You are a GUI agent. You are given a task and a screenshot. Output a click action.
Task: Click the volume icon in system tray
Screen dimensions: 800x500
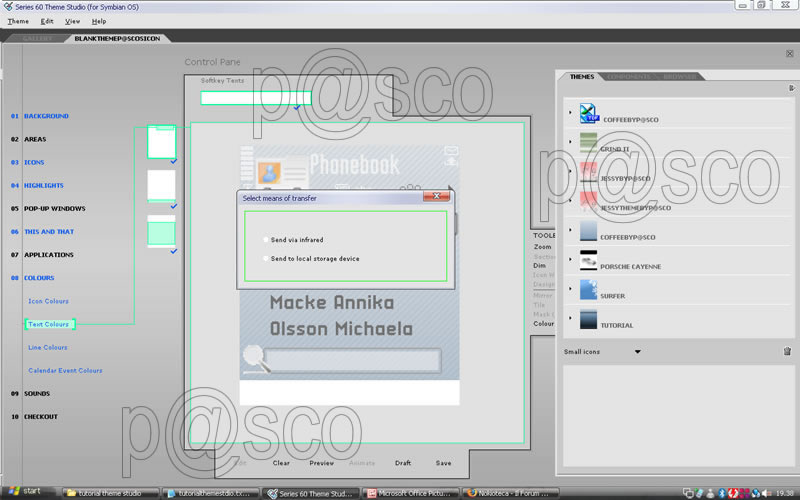point(766,493)
